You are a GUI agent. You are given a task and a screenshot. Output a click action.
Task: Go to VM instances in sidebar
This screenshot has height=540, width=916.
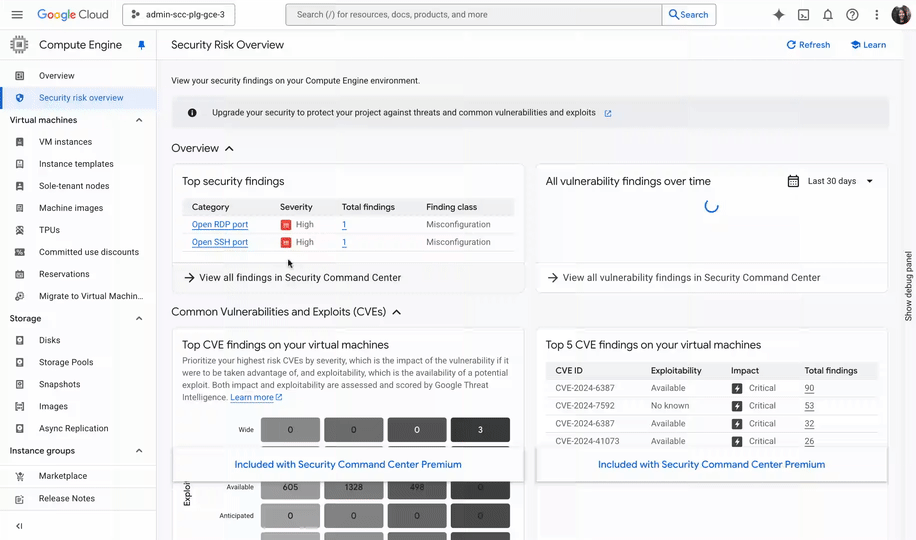[65, 142]
